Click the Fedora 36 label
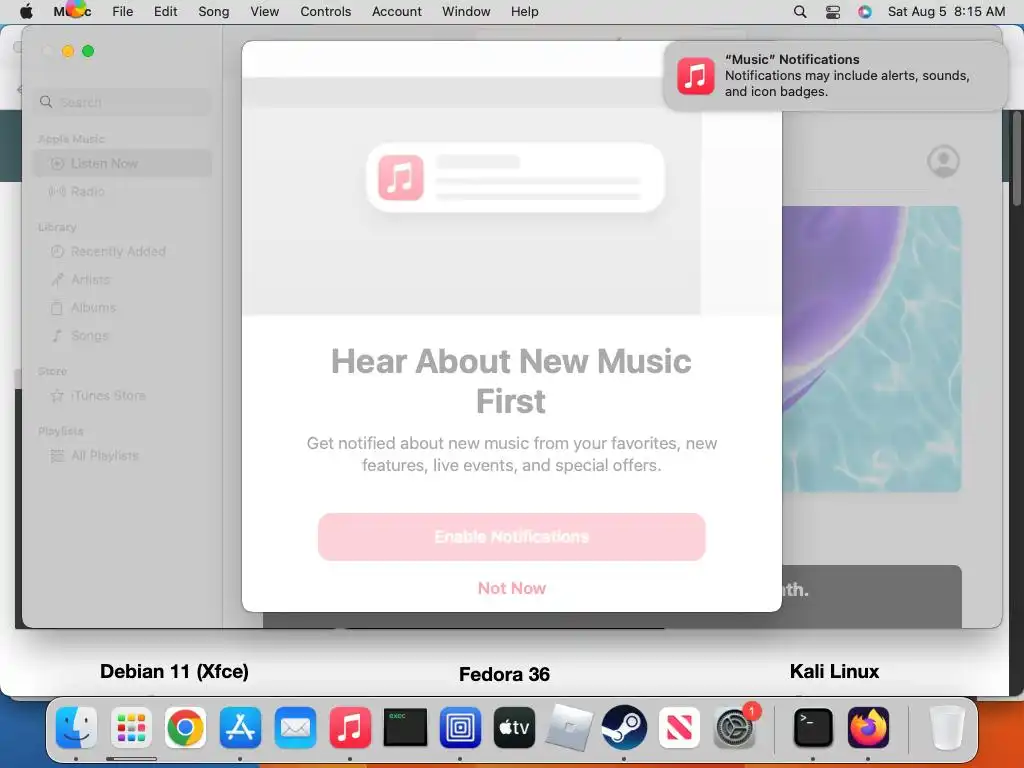Screen dimensions: 1024x768 (x=504, y=674)
